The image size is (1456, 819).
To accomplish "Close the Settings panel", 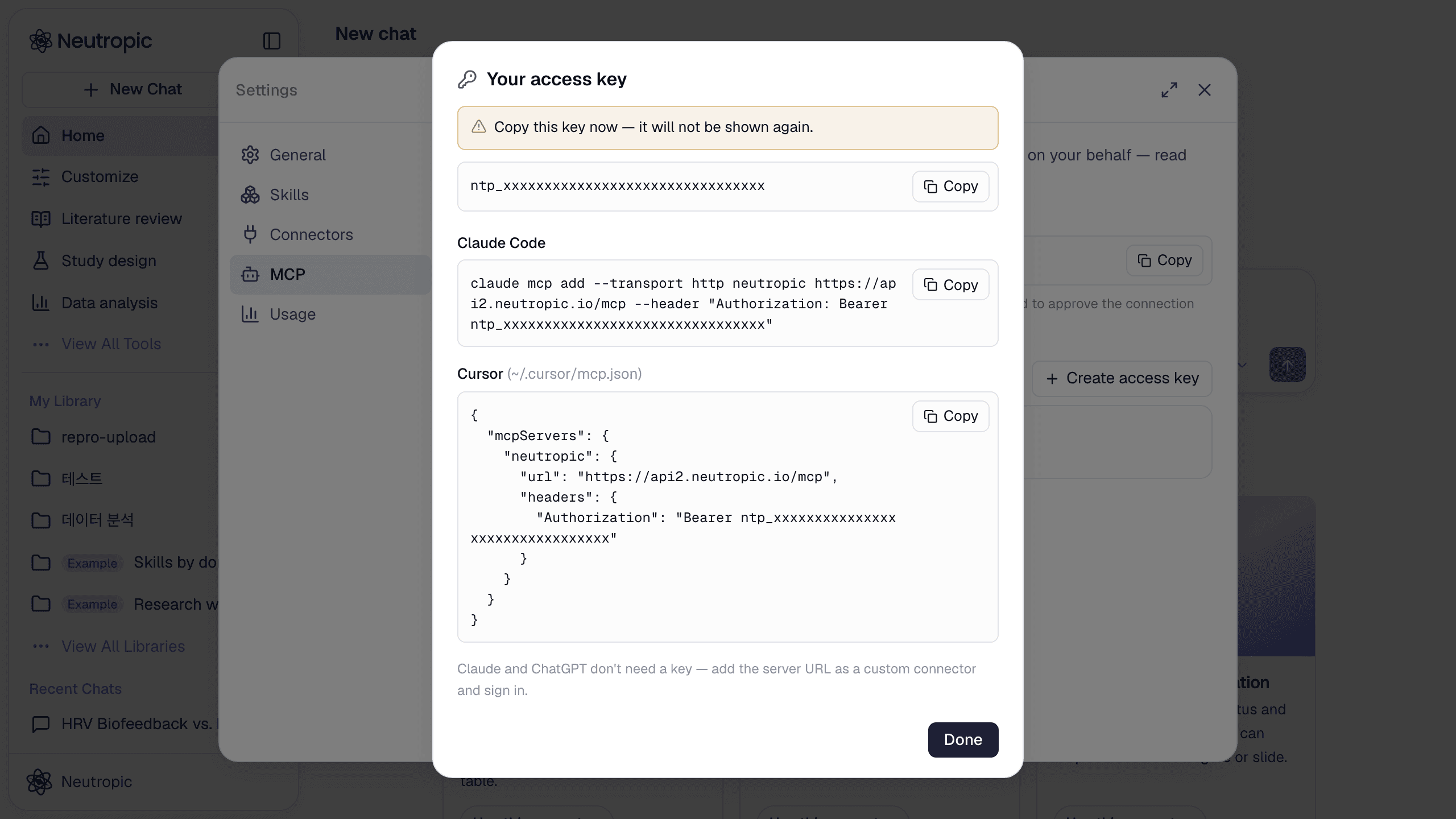I will [1204, 90].
